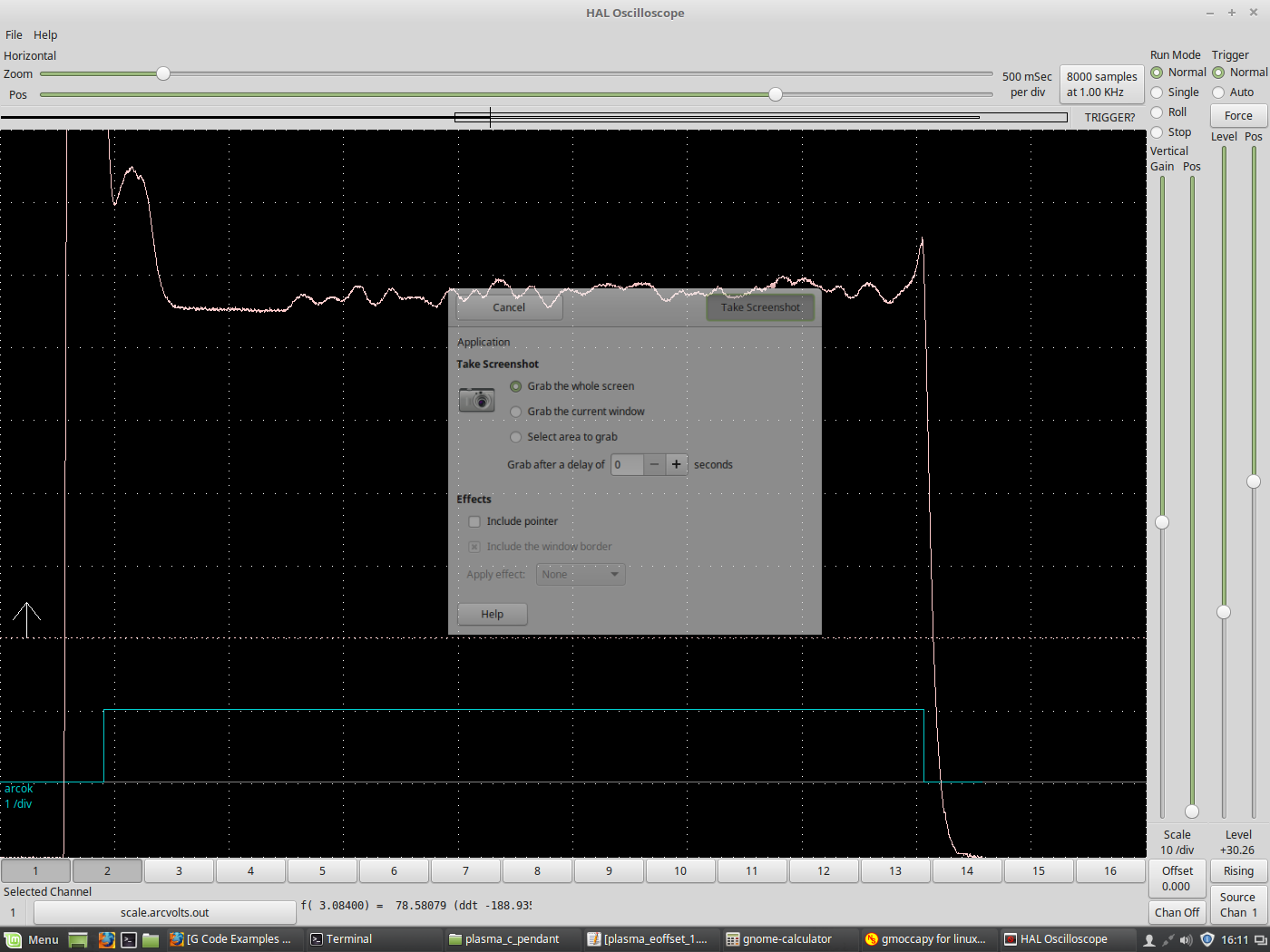The height and width of the screenshot is (952, 1270).
Task: Launch Firefox from the panel launcher
Action: [x=106, y=939]
